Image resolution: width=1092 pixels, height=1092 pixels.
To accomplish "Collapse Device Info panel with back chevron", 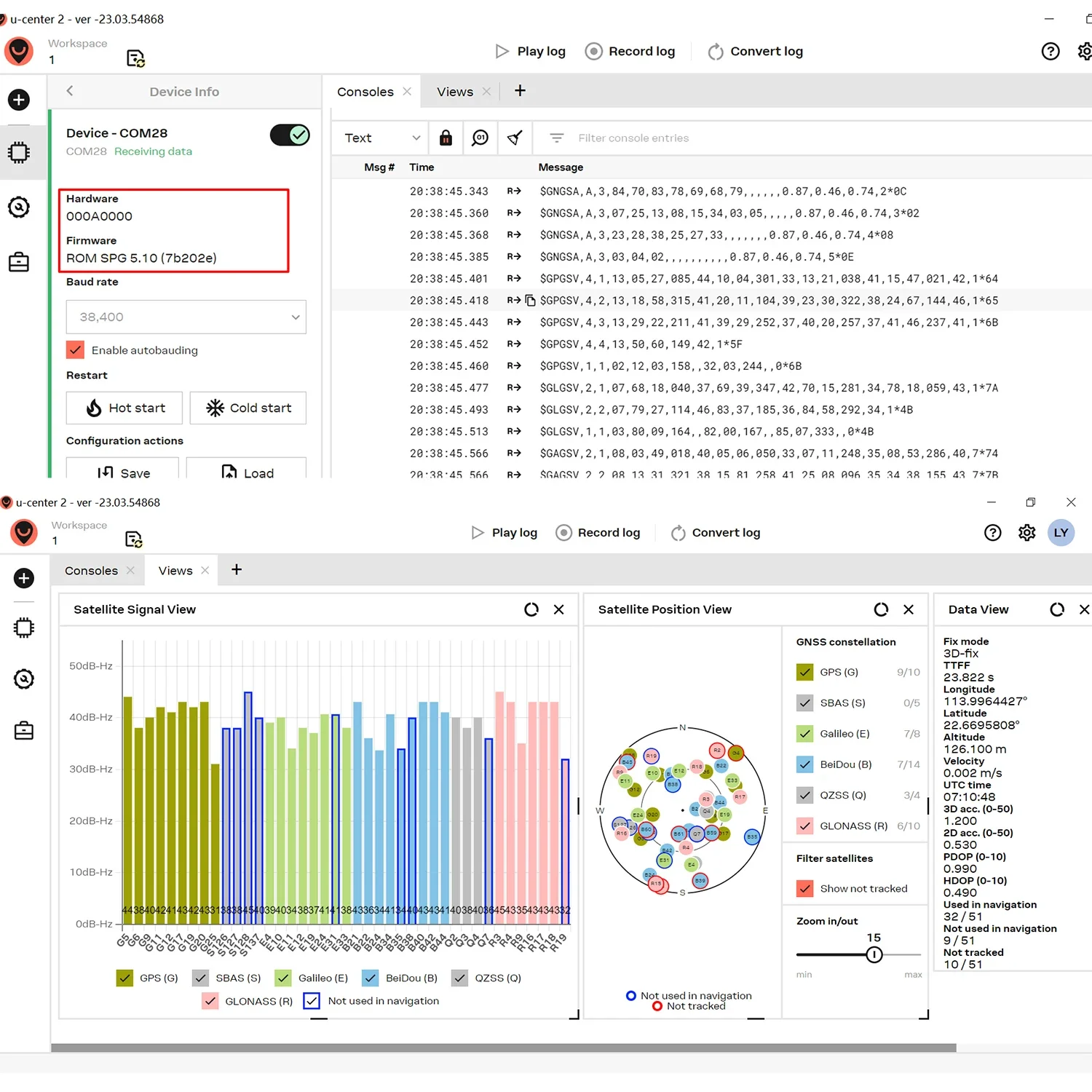I will point(70,91).
